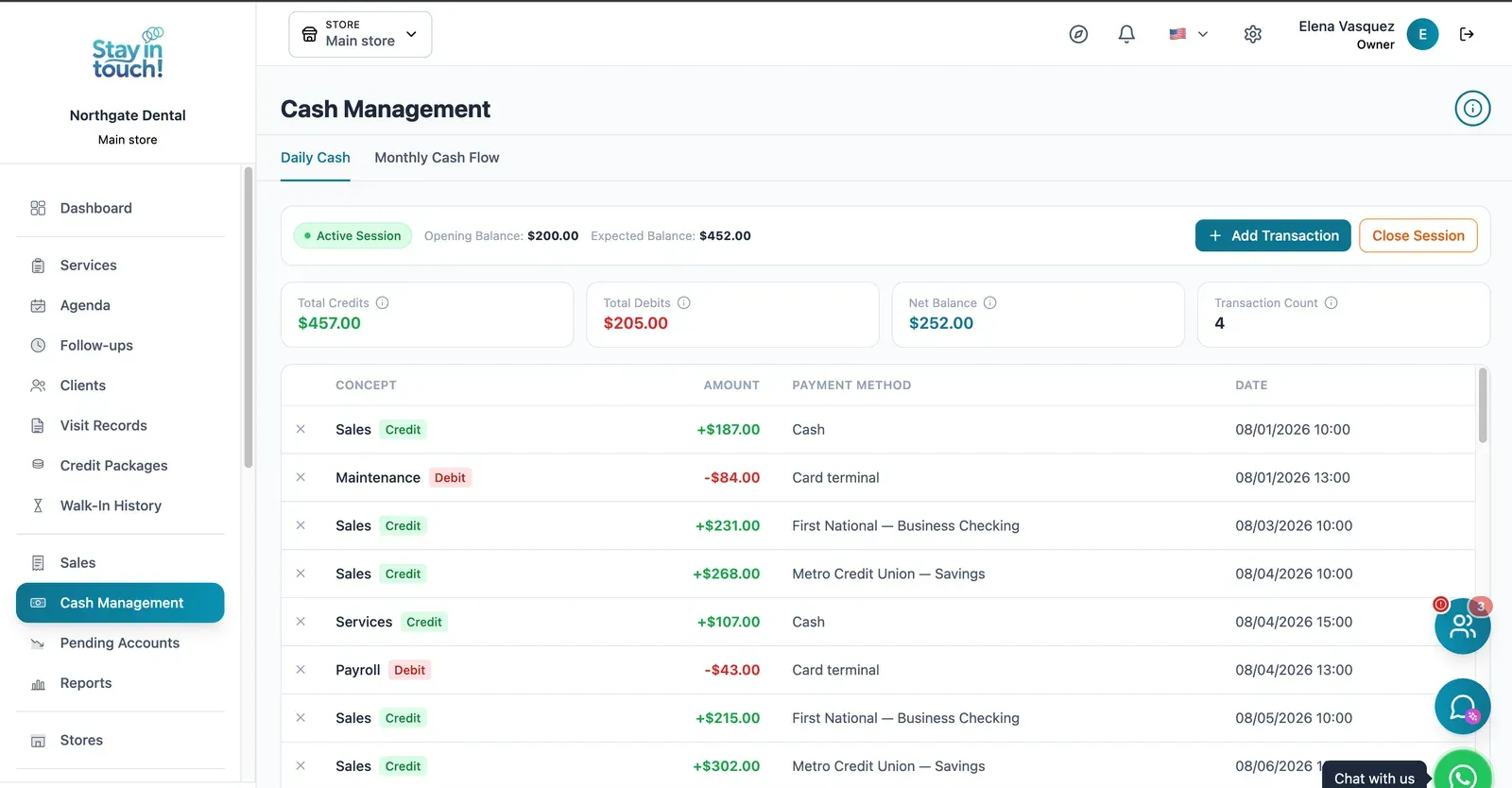Open the users widget with badge
This screenshot has height=788, width=1512.
point(1463,625)
